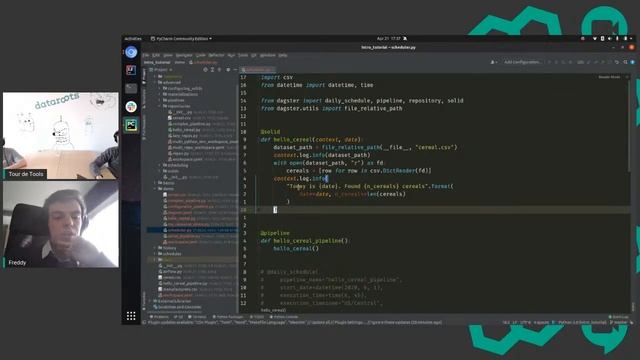Click the PyCharm icon in the dock

131,125
